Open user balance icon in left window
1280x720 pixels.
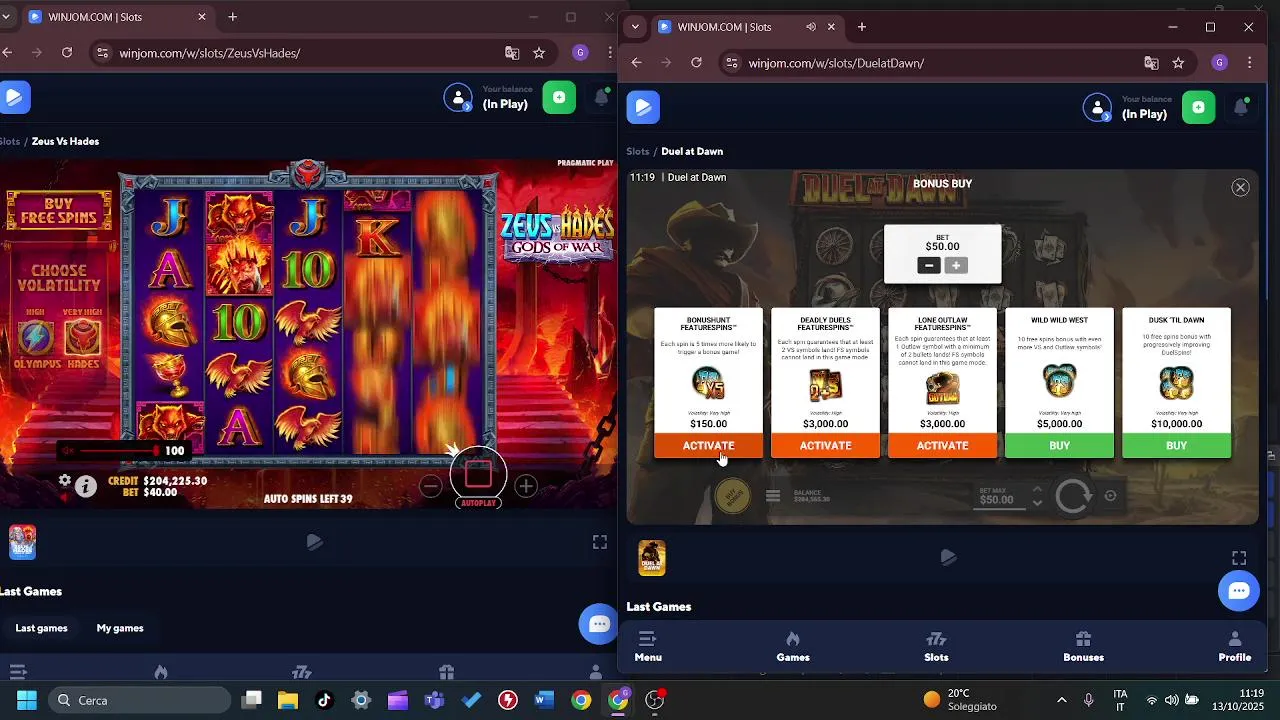point(458,97)
